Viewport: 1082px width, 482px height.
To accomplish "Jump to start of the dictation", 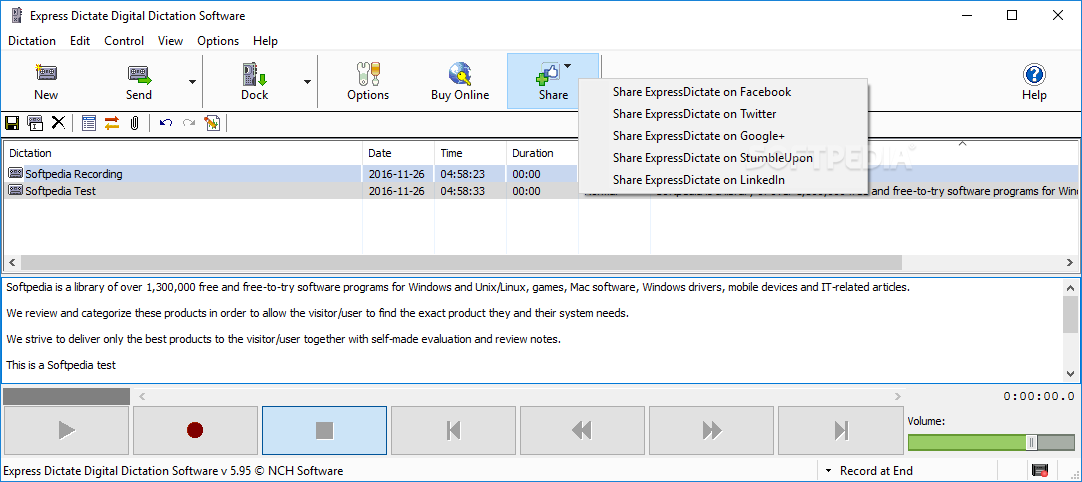I will tap(453, 431).
